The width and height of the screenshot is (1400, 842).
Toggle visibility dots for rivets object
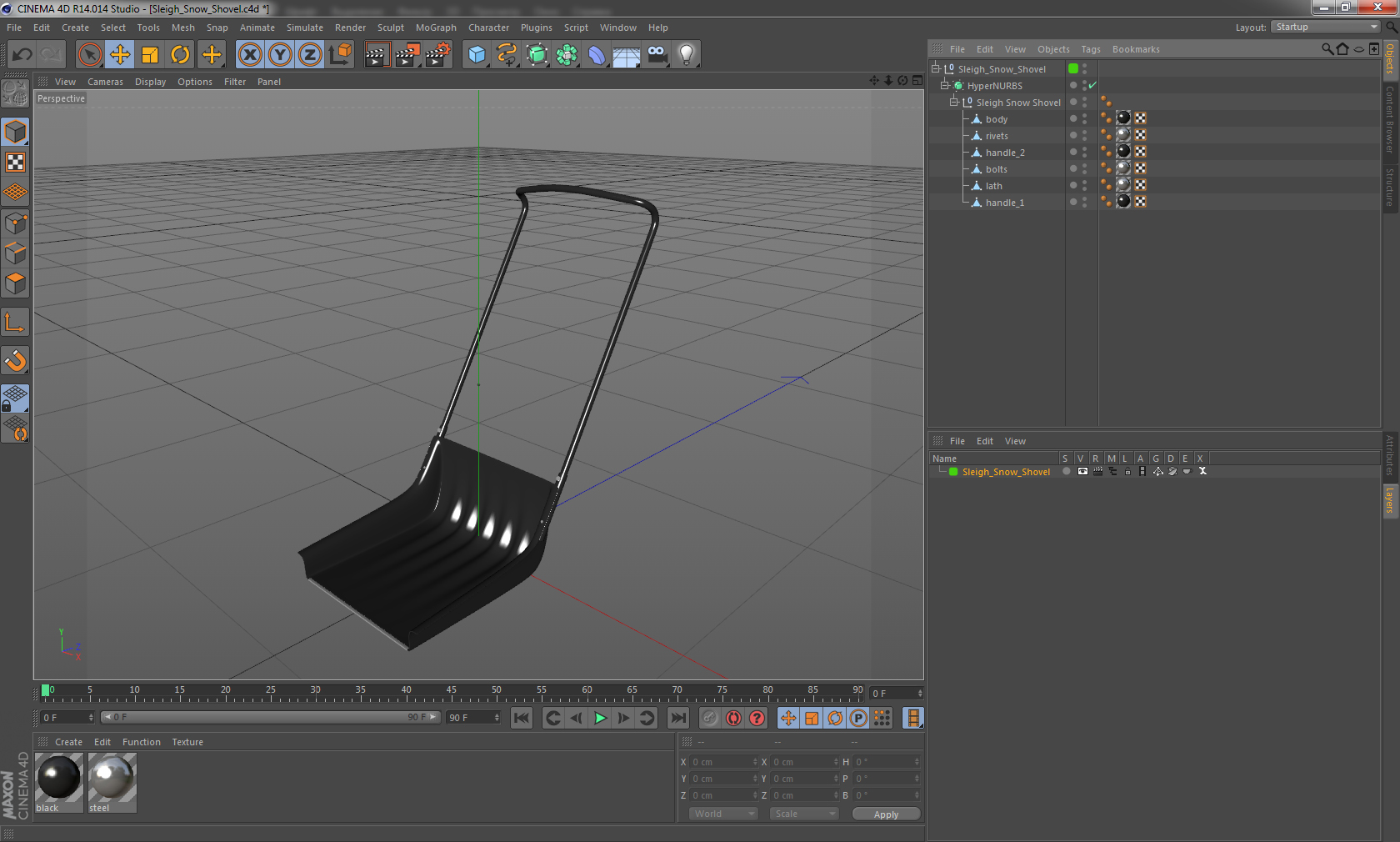pyautogui.click(x=1084, y=136)
